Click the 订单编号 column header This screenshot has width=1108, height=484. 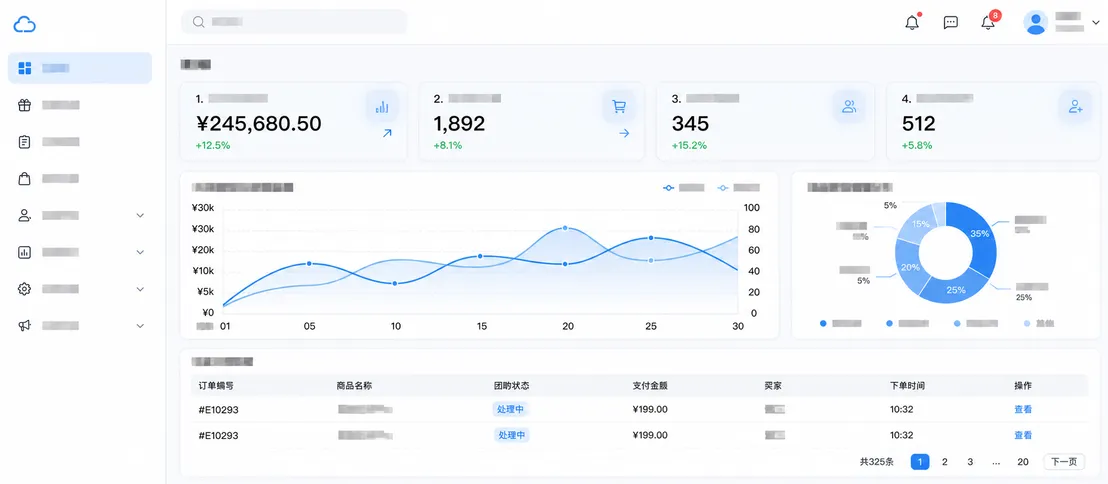217,386
